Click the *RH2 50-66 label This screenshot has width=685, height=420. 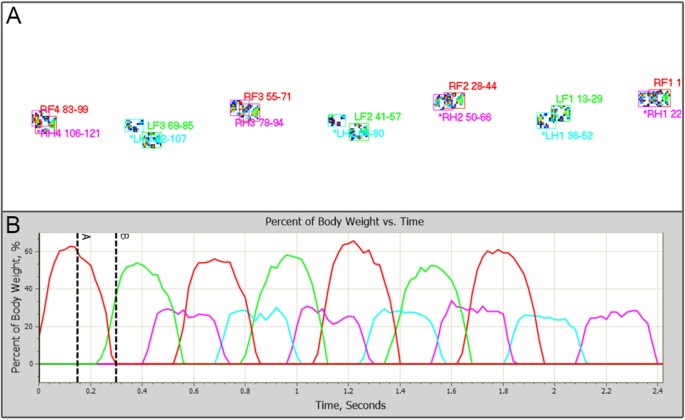click(465, 117)
